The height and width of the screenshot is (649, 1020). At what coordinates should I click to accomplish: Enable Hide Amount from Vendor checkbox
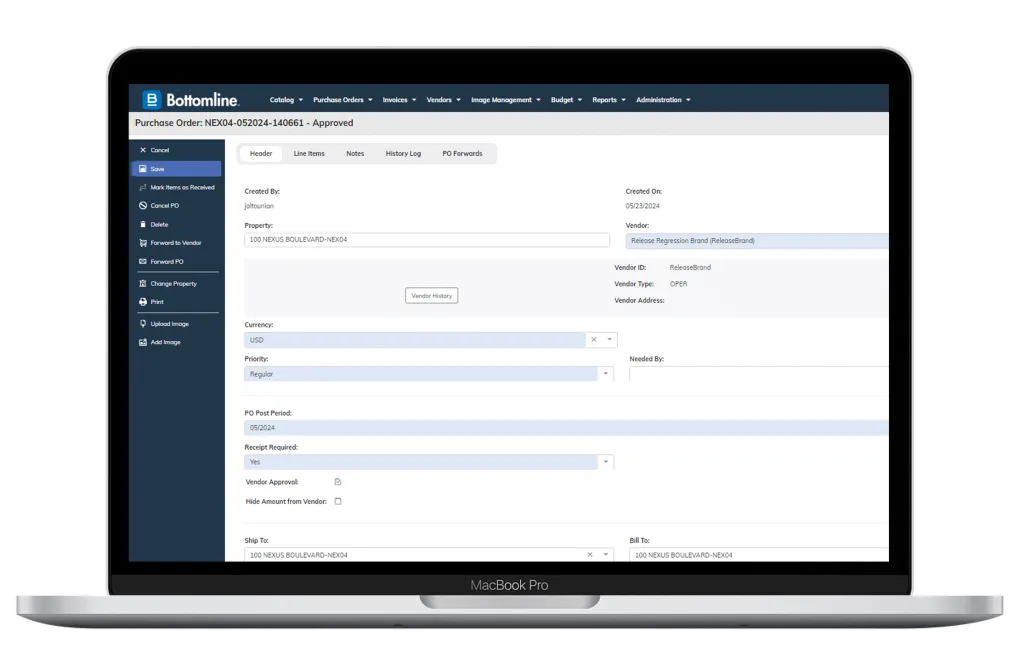click(x=338, y=501)
